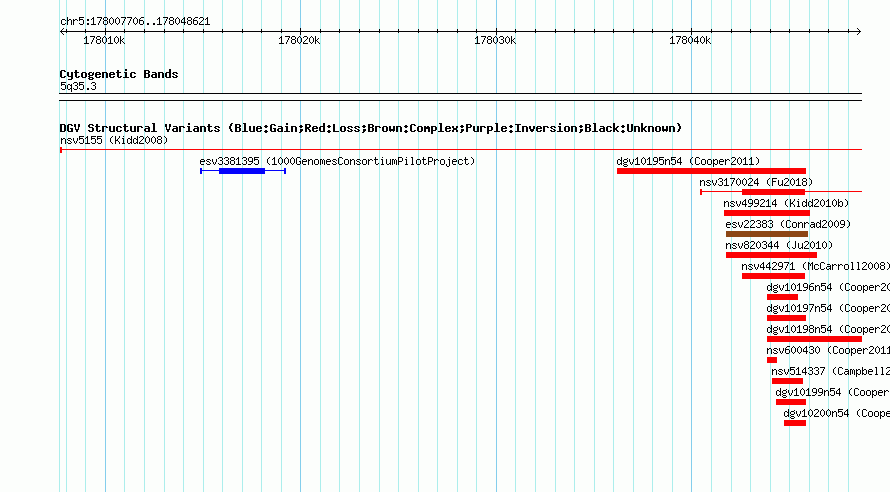The width and height of the screenshot is (890, 492).
Task: Click the red nsv442971 loss bar
Action: (773, 276)
